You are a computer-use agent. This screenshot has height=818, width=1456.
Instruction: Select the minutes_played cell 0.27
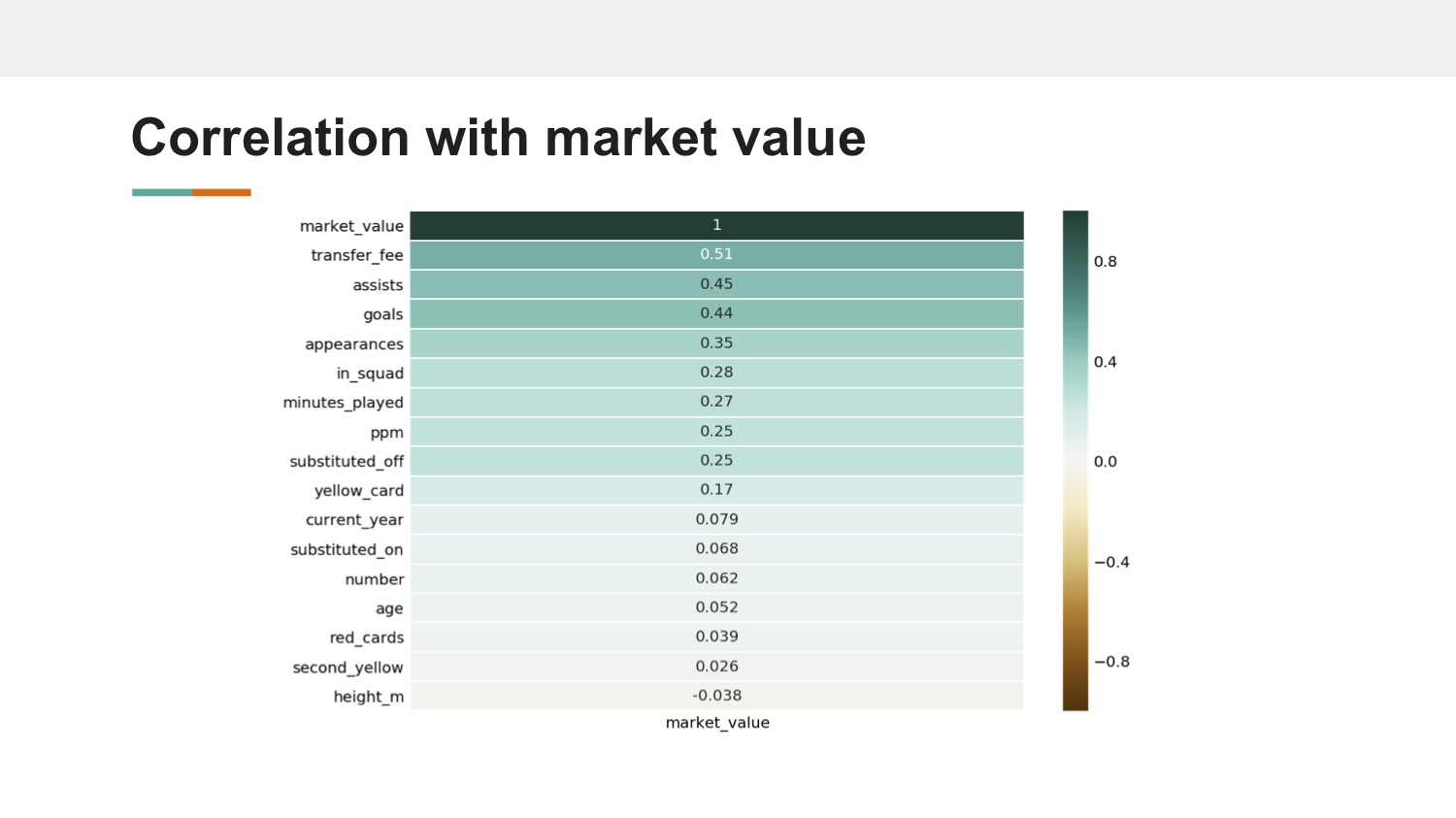pos(716,402)
